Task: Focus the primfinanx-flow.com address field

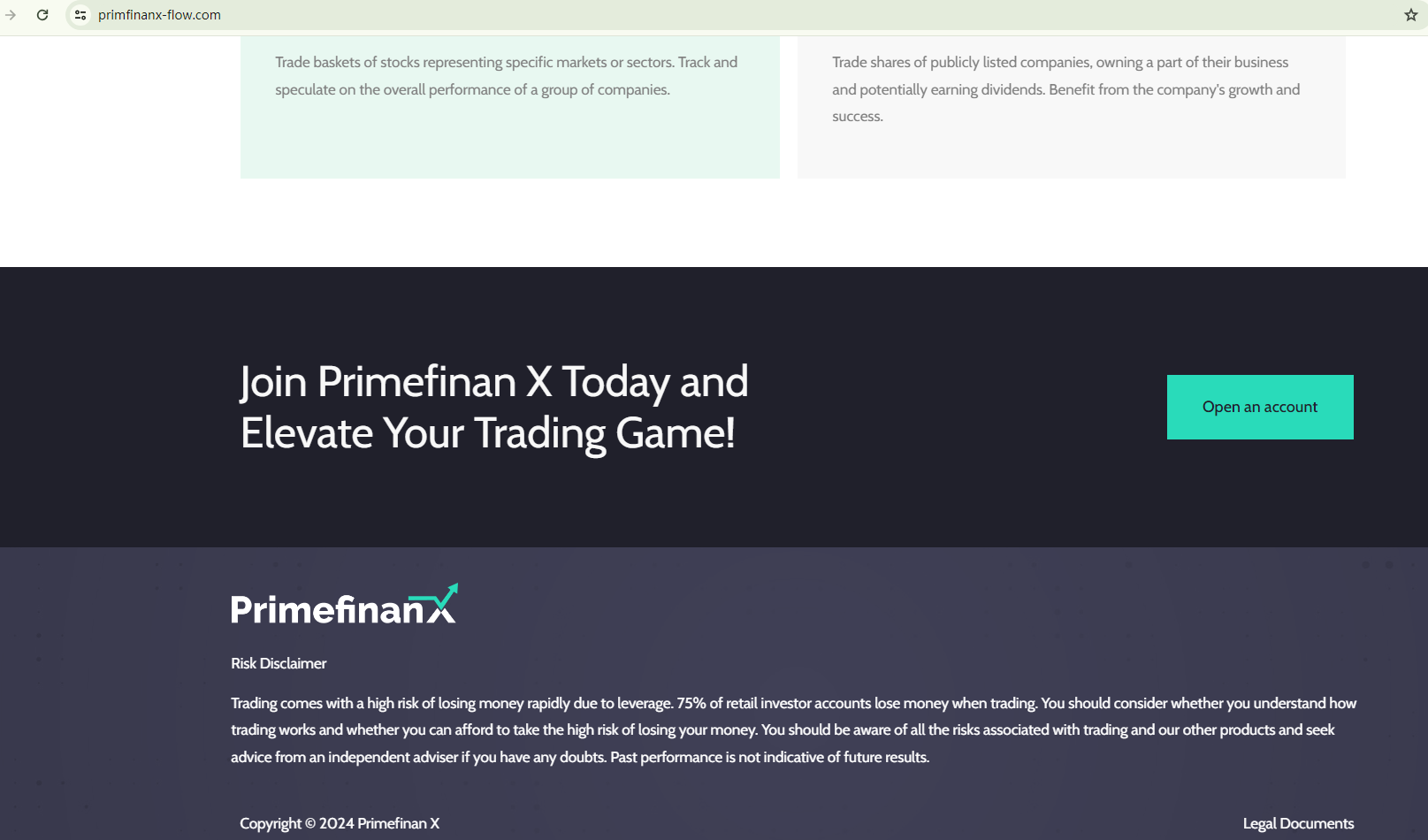Action: coord(159,15)
